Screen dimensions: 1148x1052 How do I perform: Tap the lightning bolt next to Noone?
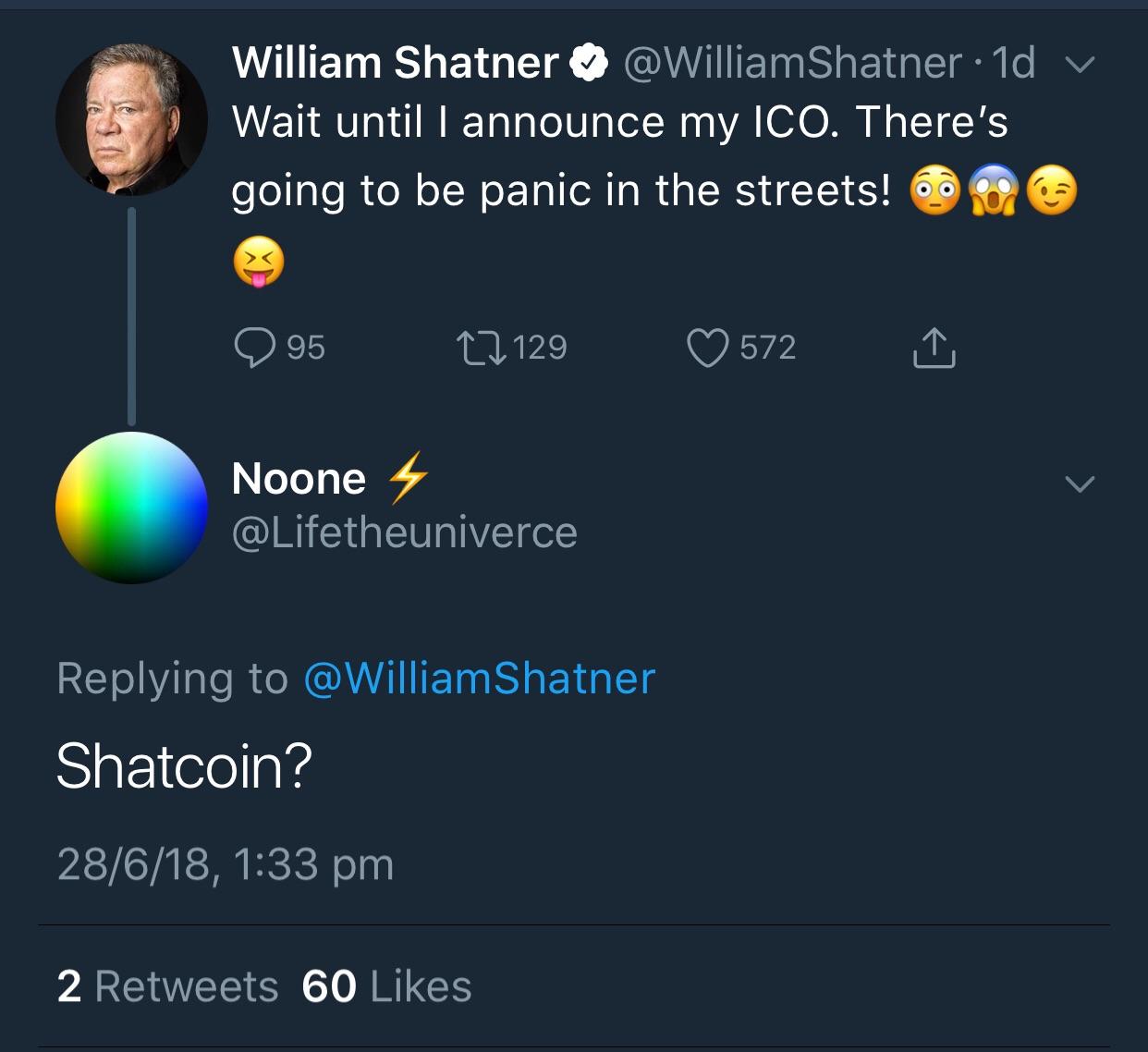(x=408, y=477)
